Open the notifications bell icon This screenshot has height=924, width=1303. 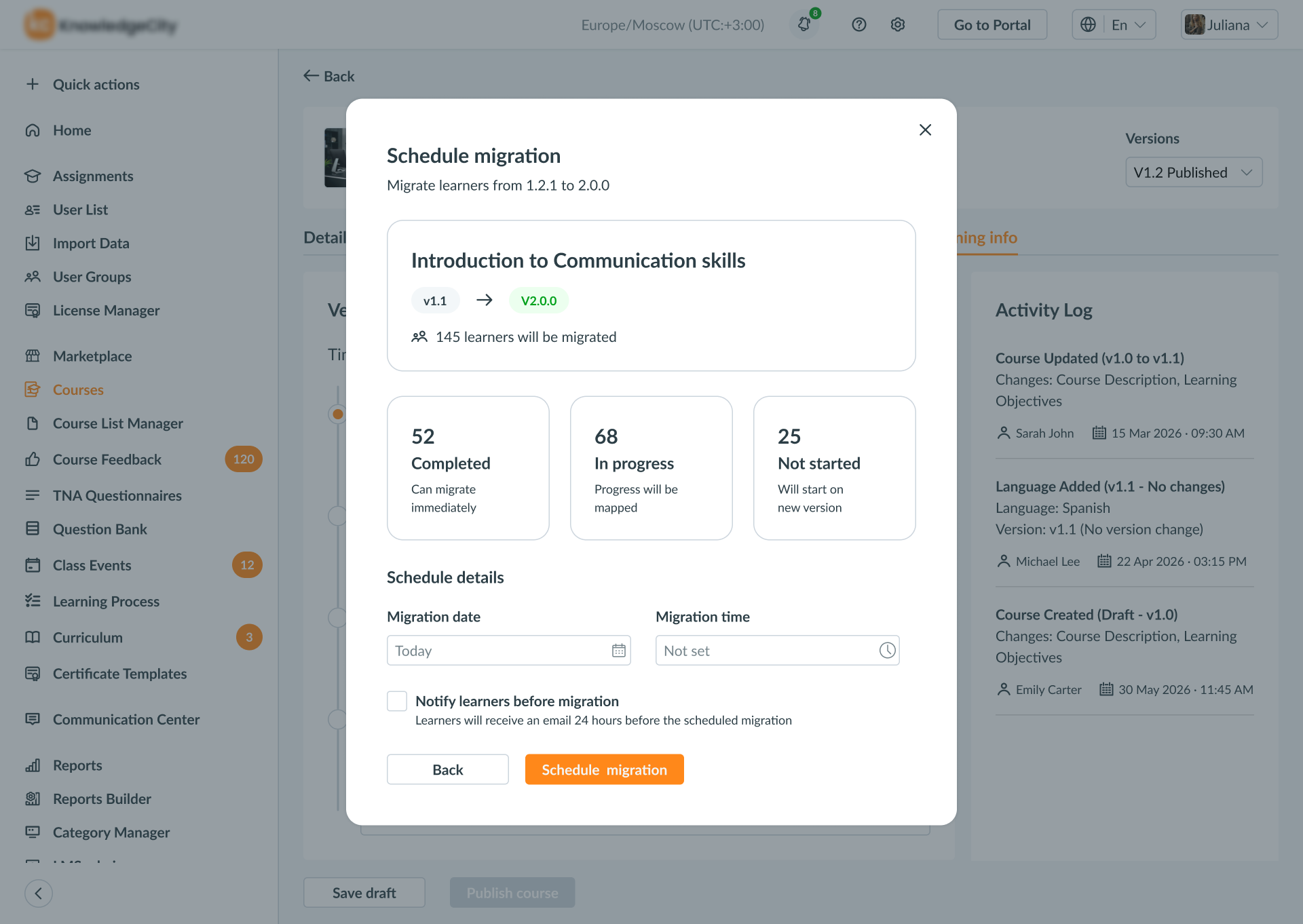(804, 25)
